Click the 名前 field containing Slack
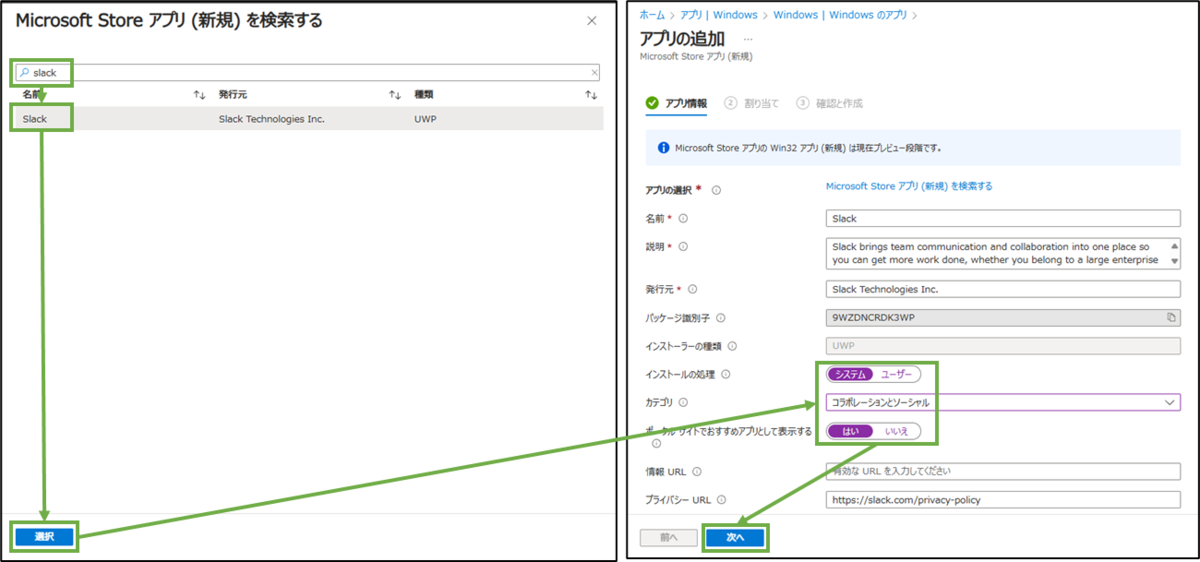 pyautogui.click(x=1003, y=218)
